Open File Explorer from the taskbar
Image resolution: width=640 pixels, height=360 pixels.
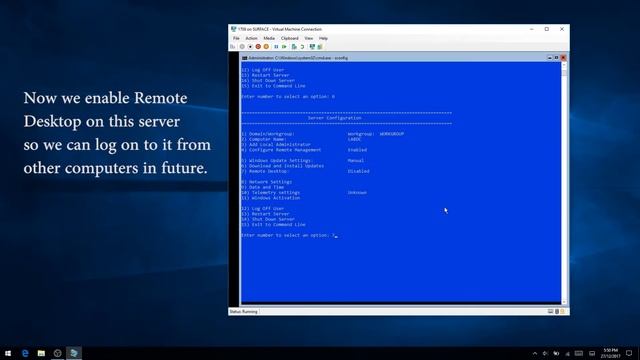tap(41, 353)
